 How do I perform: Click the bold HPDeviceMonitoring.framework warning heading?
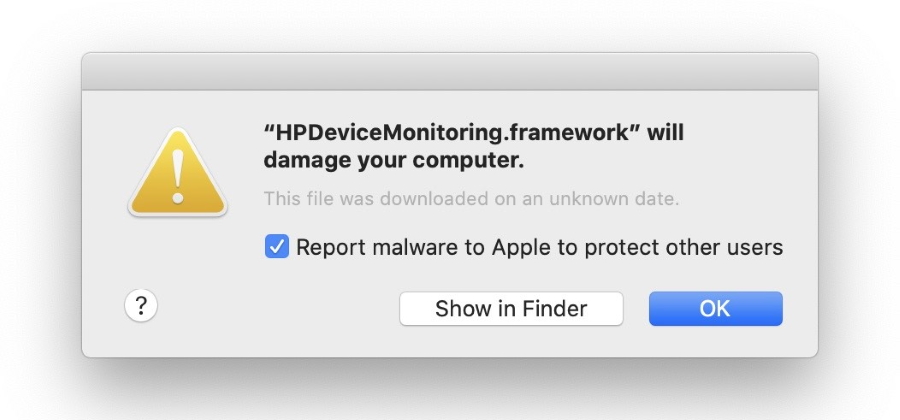pyautogui.click(x=473, y=145)
